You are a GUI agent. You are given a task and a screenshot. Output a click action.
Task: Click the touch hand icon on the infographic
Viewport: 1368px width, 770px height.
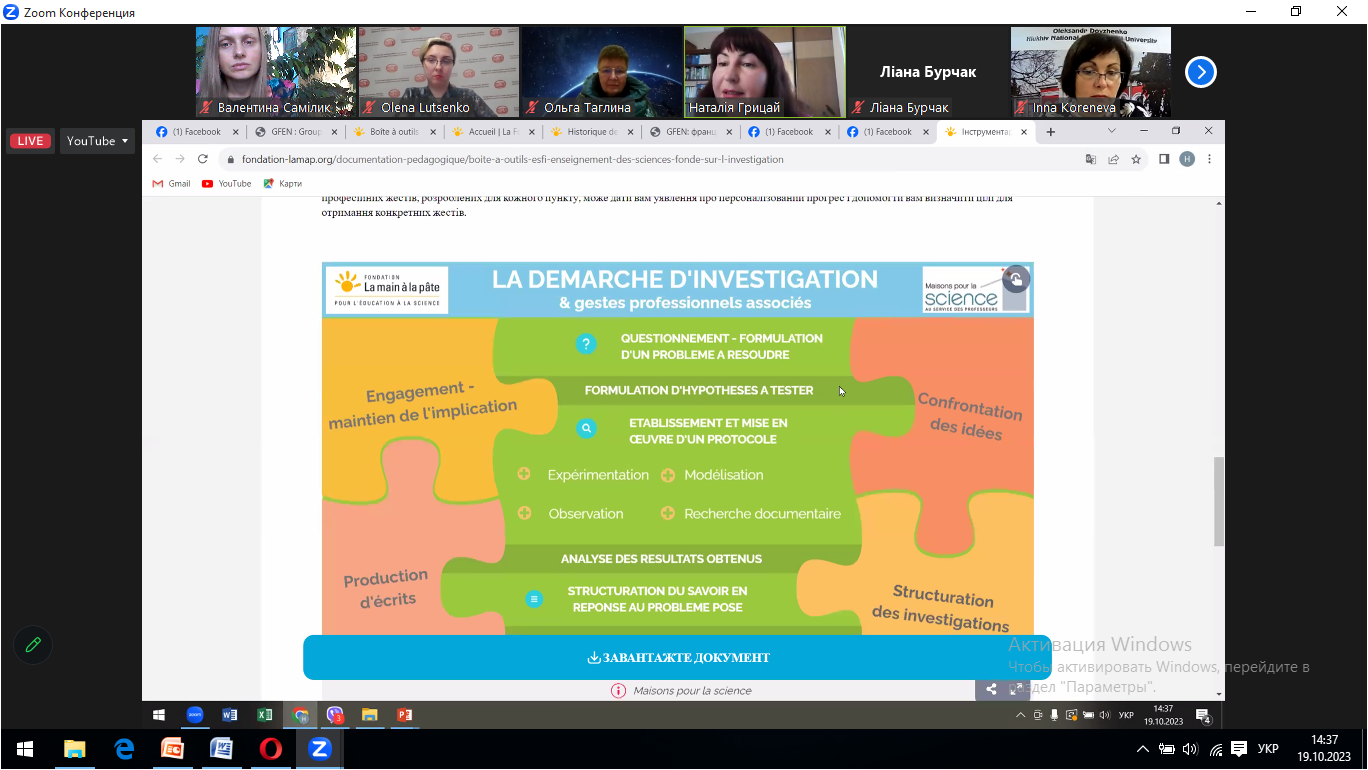pos(1016,279)
